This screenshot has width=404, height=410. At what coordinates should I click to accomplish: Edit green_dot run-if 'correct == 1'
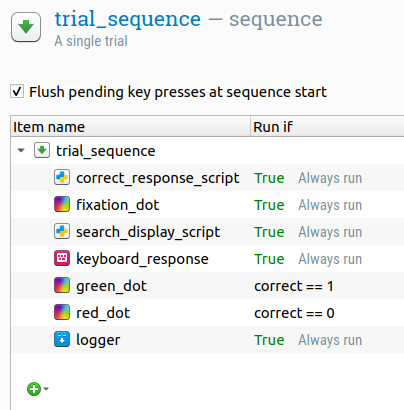(x=294, y=286)
